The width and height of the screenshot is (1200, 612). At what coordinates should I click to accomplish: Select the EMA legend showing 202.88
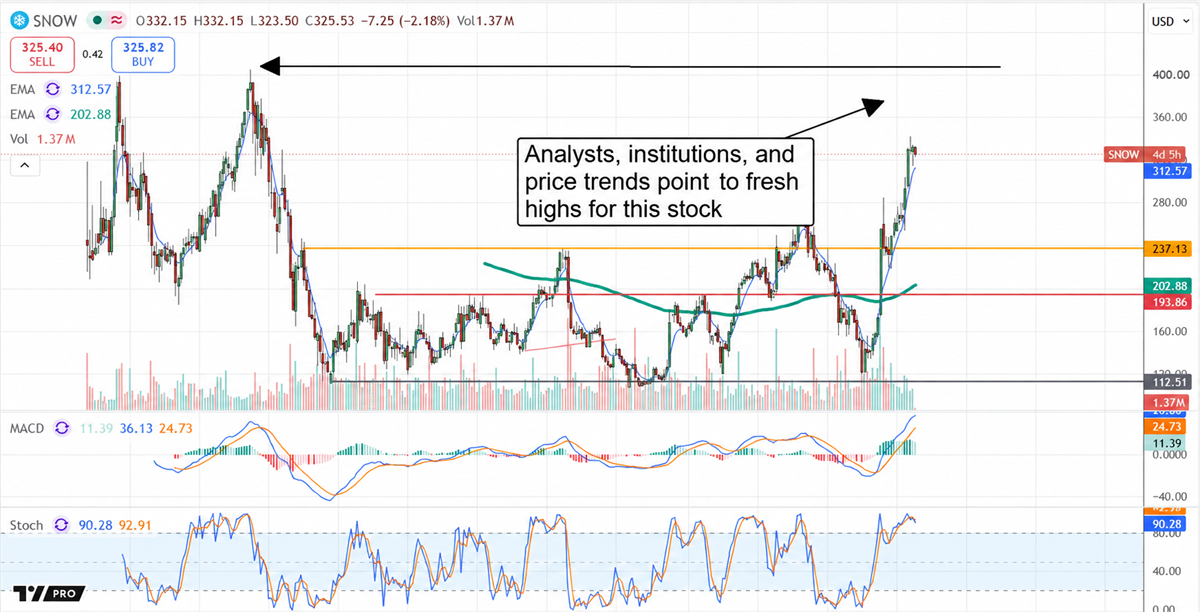pyautogui.click(x=60, y=117)
